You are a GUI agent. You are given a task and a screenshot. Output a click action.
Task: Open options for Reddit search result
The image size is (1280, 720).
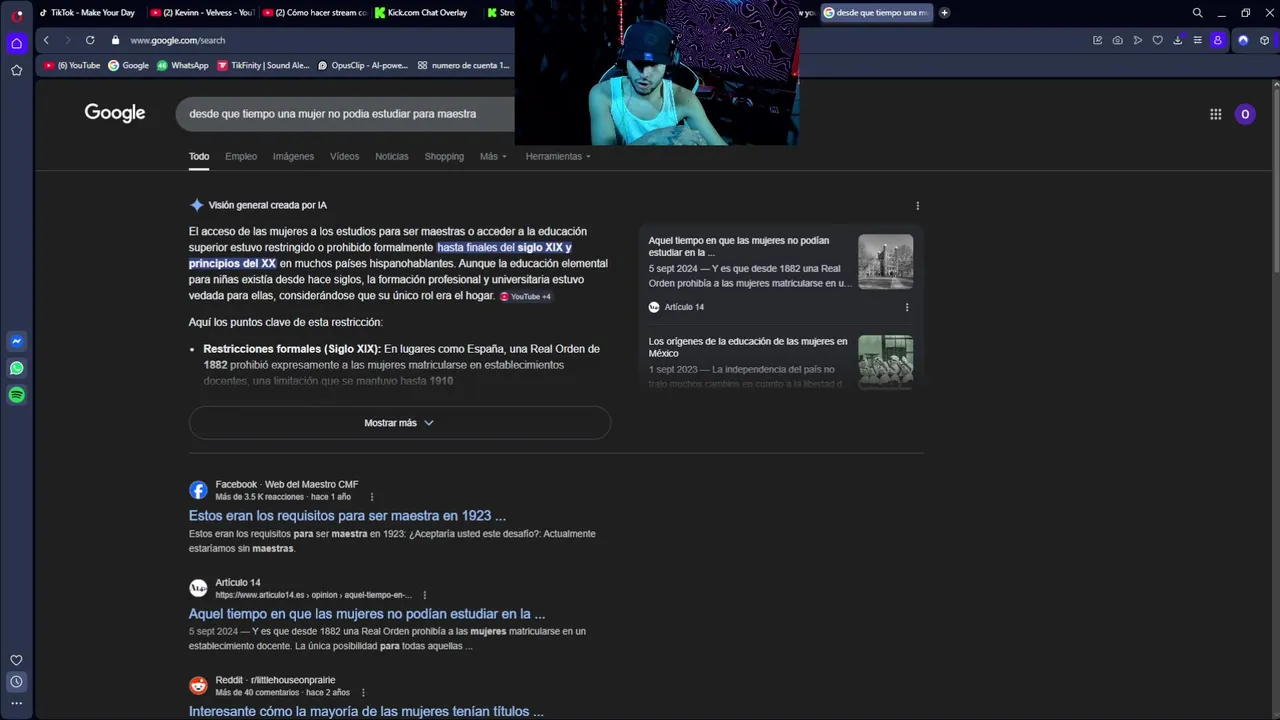click(363, 693)
